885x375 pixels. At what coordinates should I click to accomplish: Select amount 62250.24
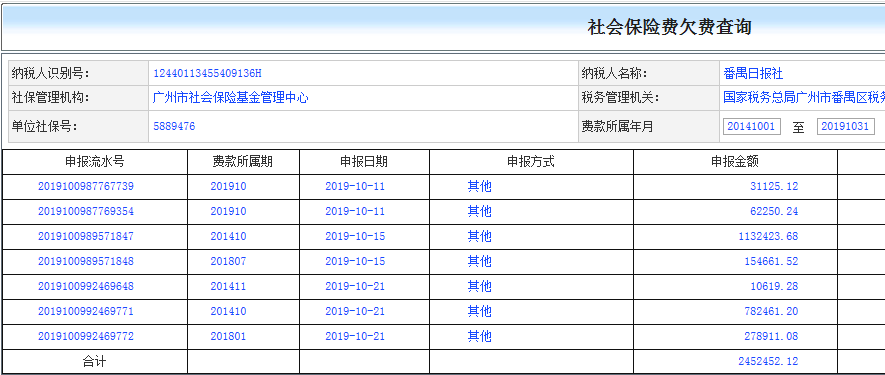(x=774, y=211)
